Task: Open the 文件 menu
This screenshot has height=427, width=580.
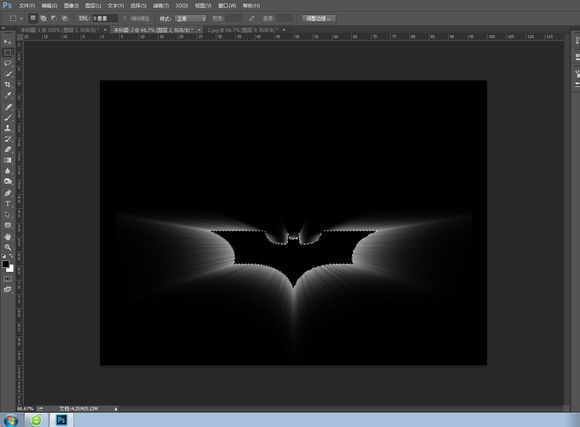Action: click(27, 6)
